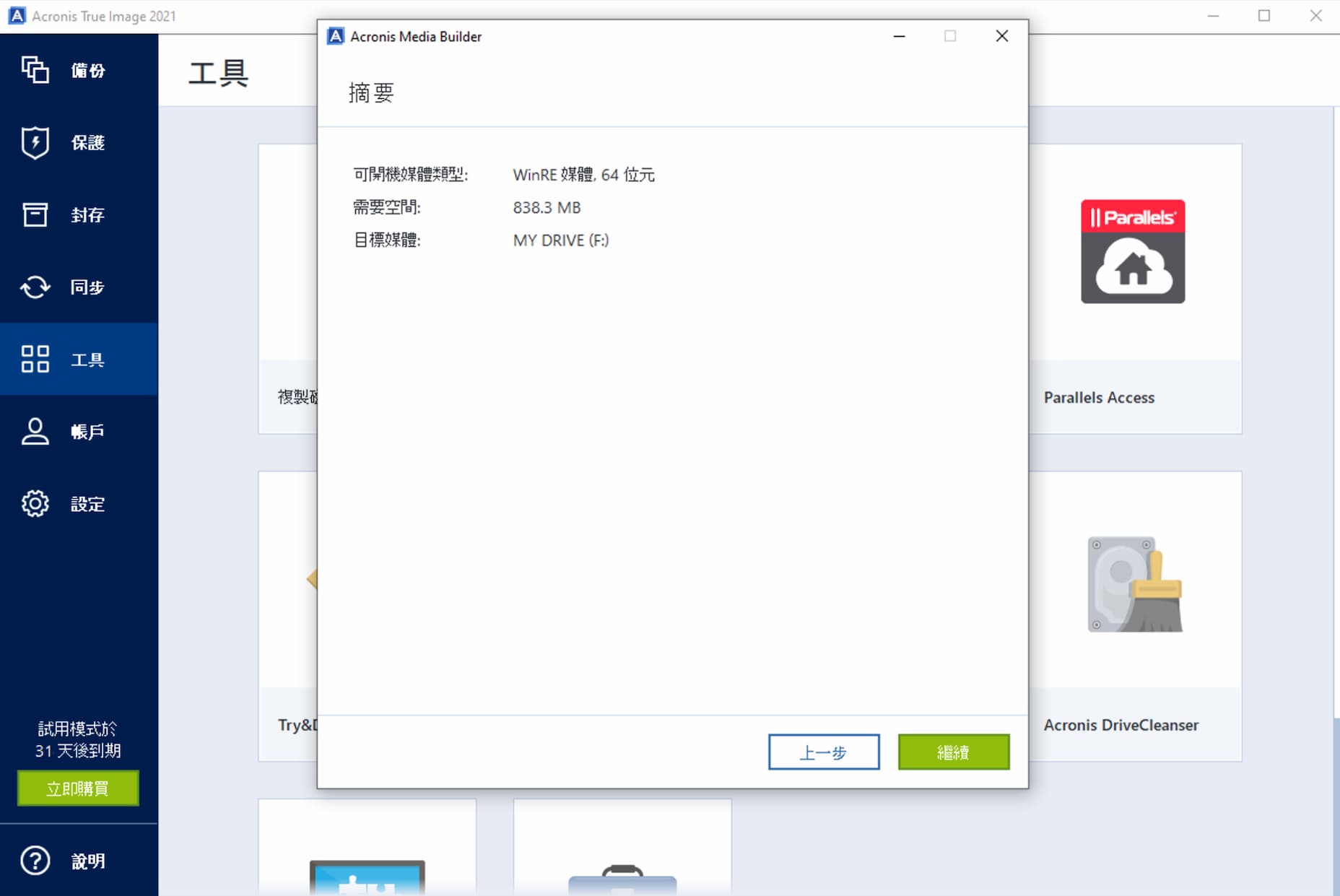Close the Acronis Media Builder dialog

[1001, 36]
